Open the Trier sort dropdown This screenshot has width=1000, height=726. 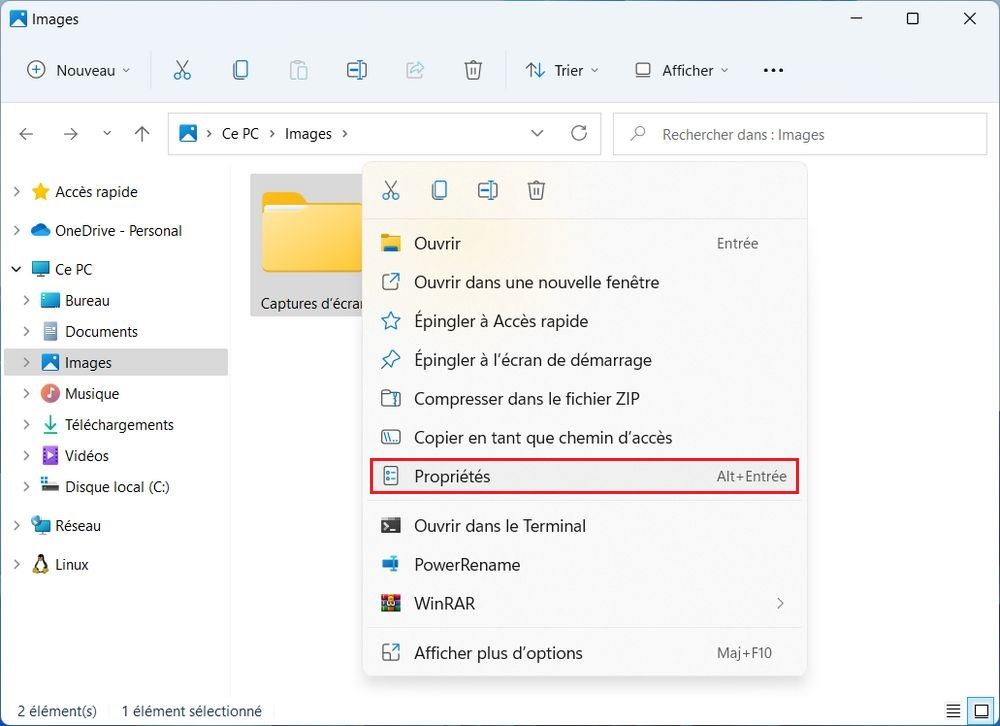coord(562,70)
